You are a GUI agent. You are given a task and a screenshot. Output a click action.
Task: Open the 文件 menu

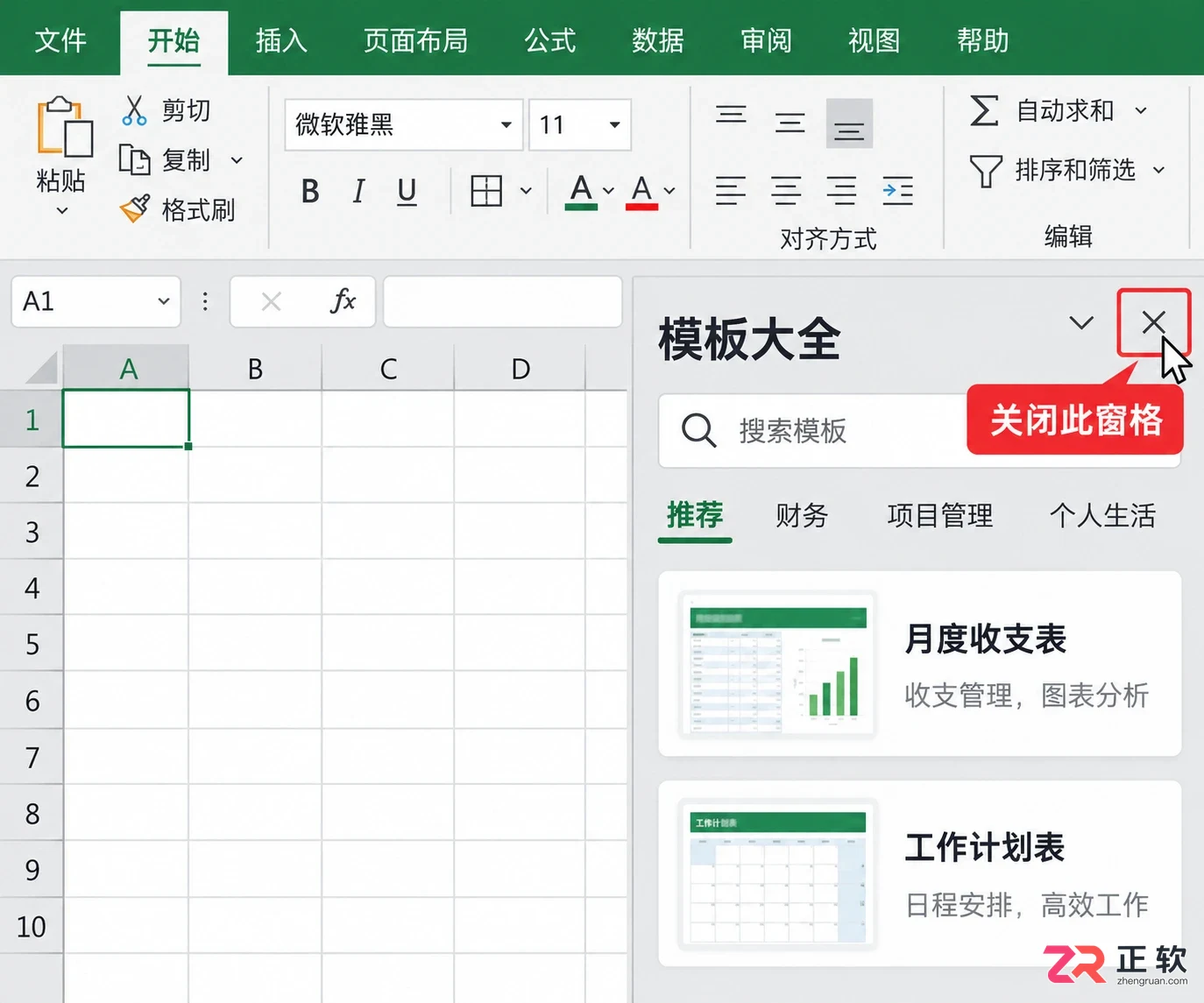coord(60,40)
